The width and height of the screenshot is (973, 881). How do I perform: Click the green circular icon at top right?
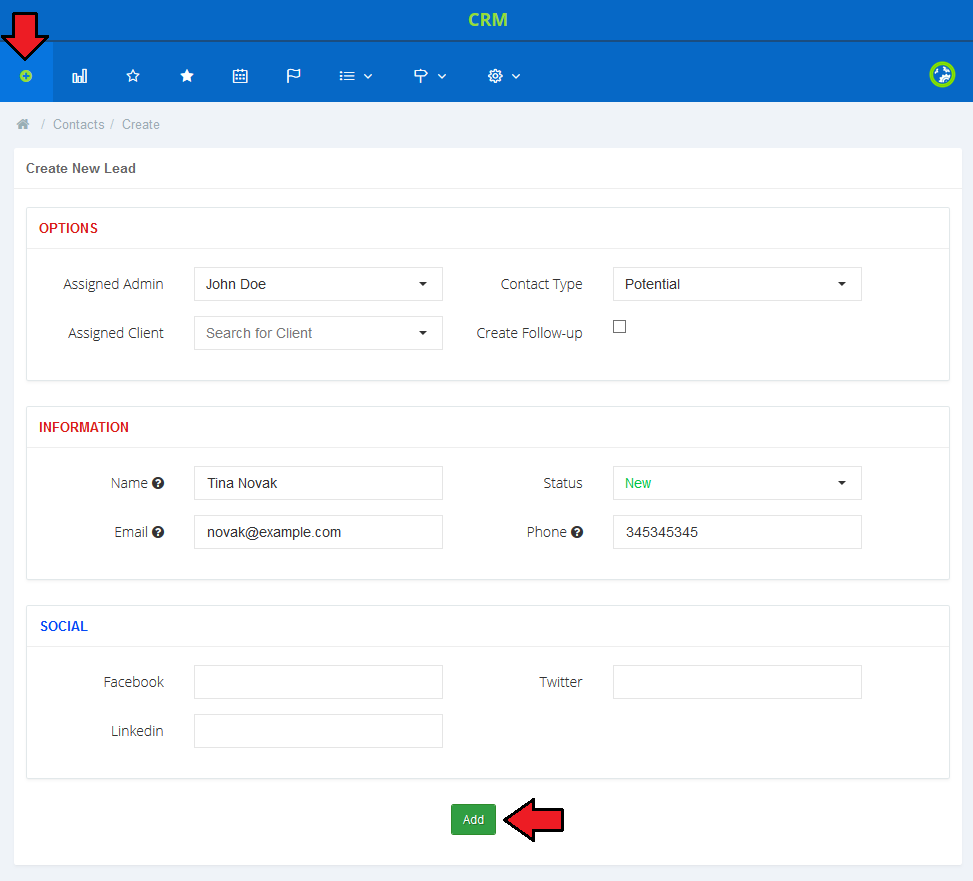tap(942, 75)
